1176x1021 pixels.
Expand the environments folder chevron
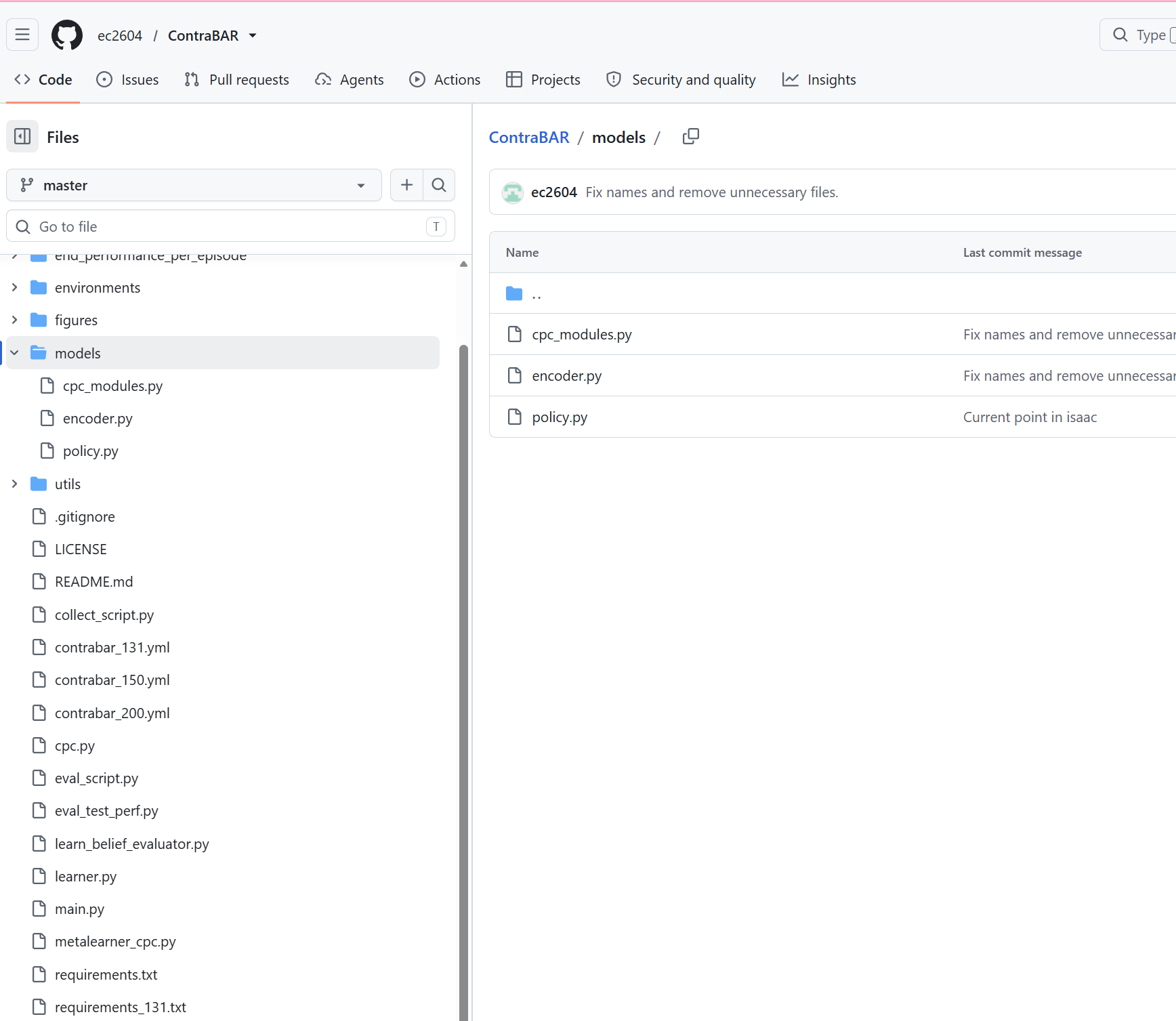(14, 287)
